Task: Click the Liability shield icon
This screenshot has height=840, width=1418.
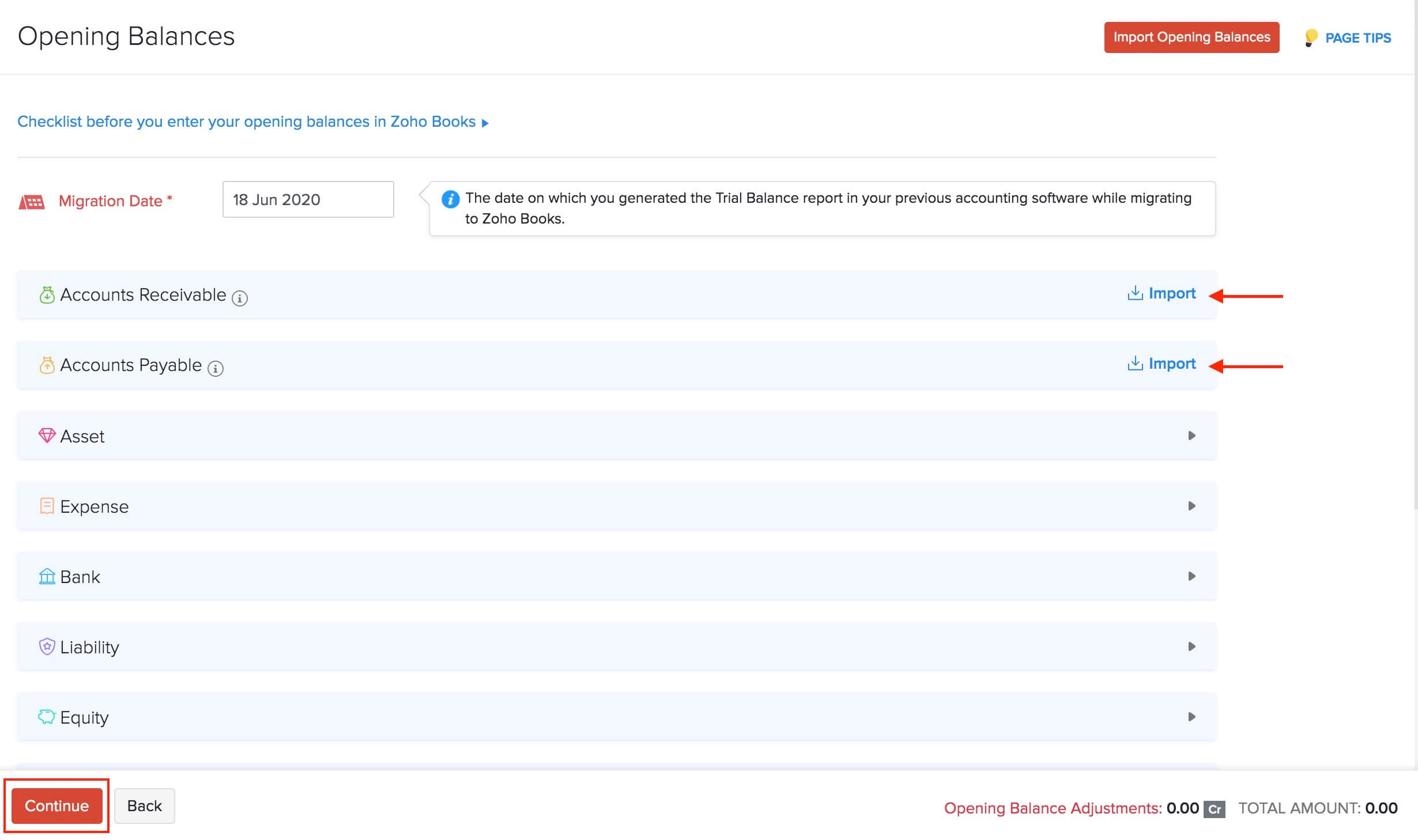Action: [x=47, y=646]
